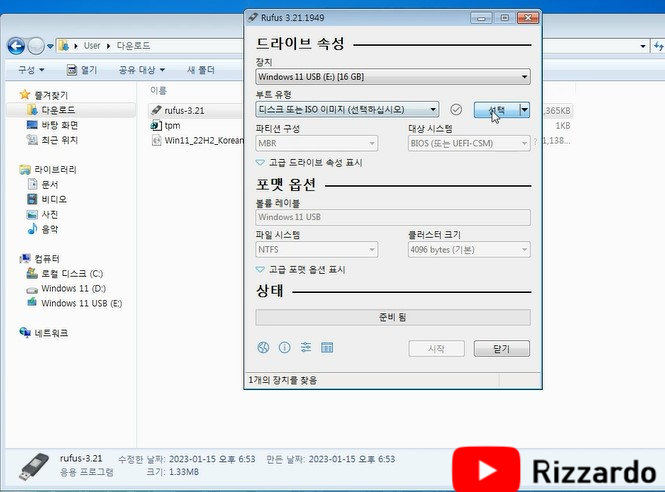Image resolution: width=665 pixels, height=492 pixels.
Task: Open Rufus language selection globe icon
Action: pyautogui.click(x=263, y=348)
